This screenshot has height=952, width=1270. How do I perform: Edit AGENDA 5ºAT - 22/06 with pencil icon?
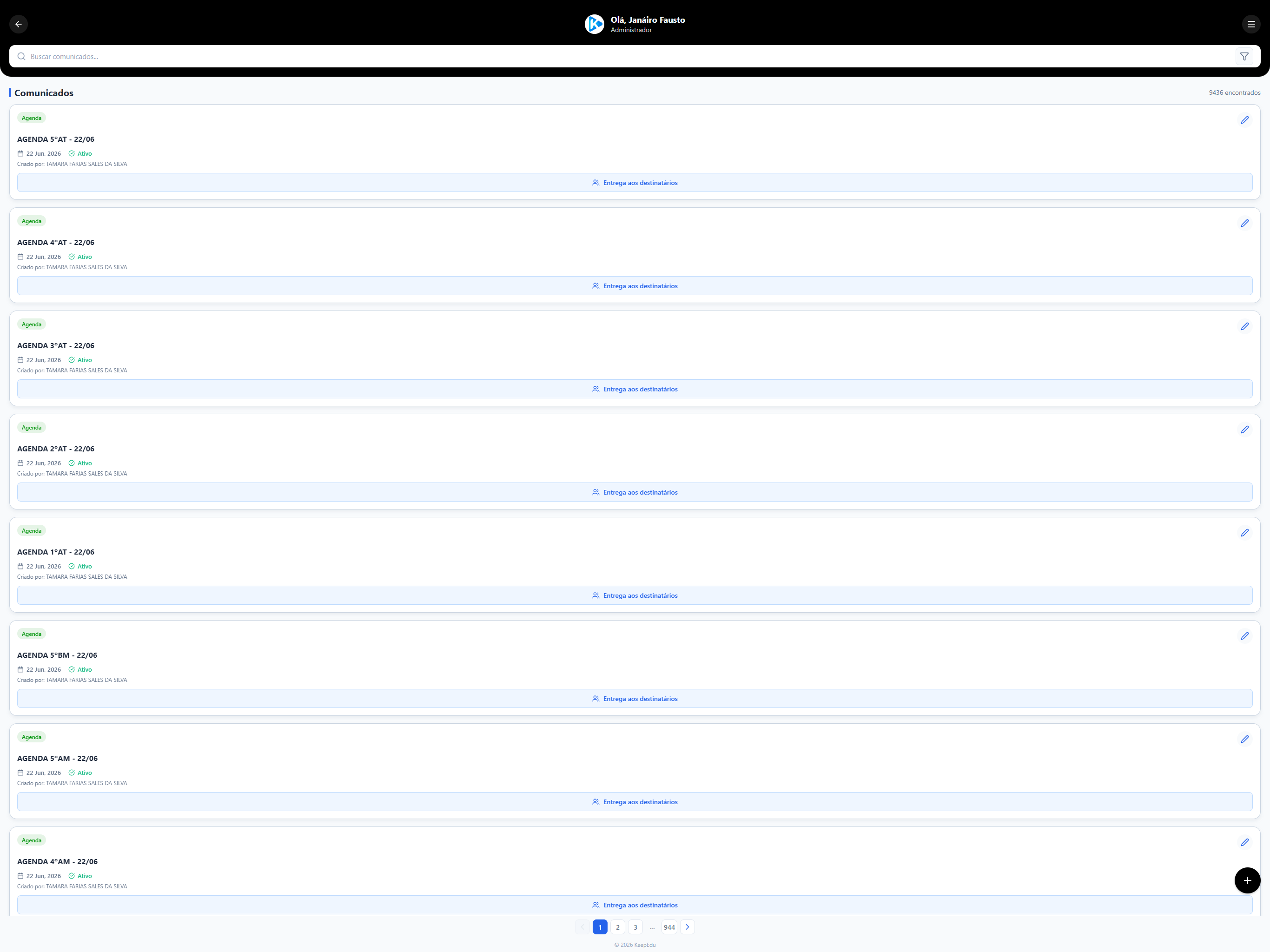(x=1244, y=120)
